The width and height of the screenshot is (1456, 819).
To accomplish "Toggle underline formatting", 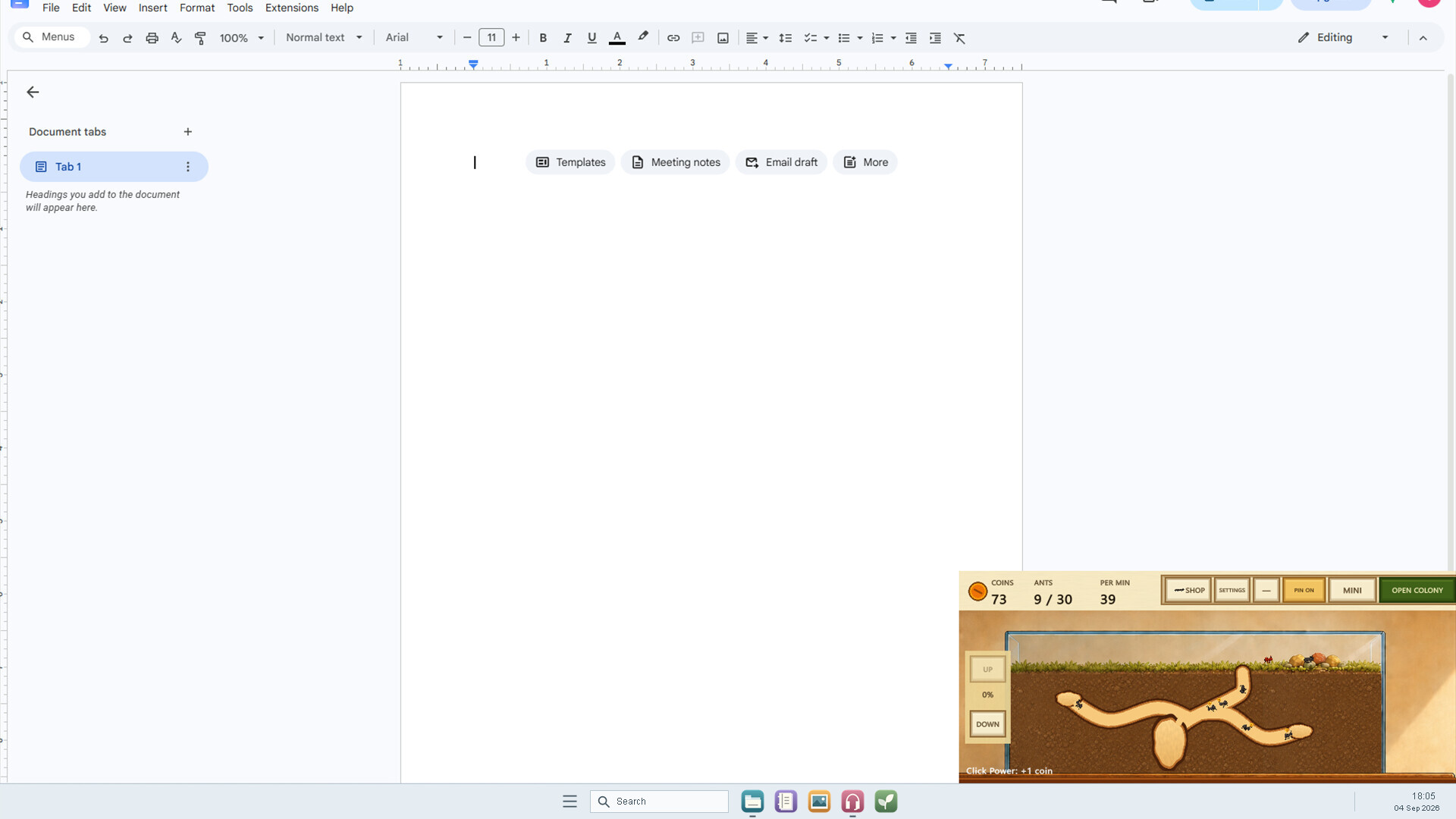I will [591, 38].
